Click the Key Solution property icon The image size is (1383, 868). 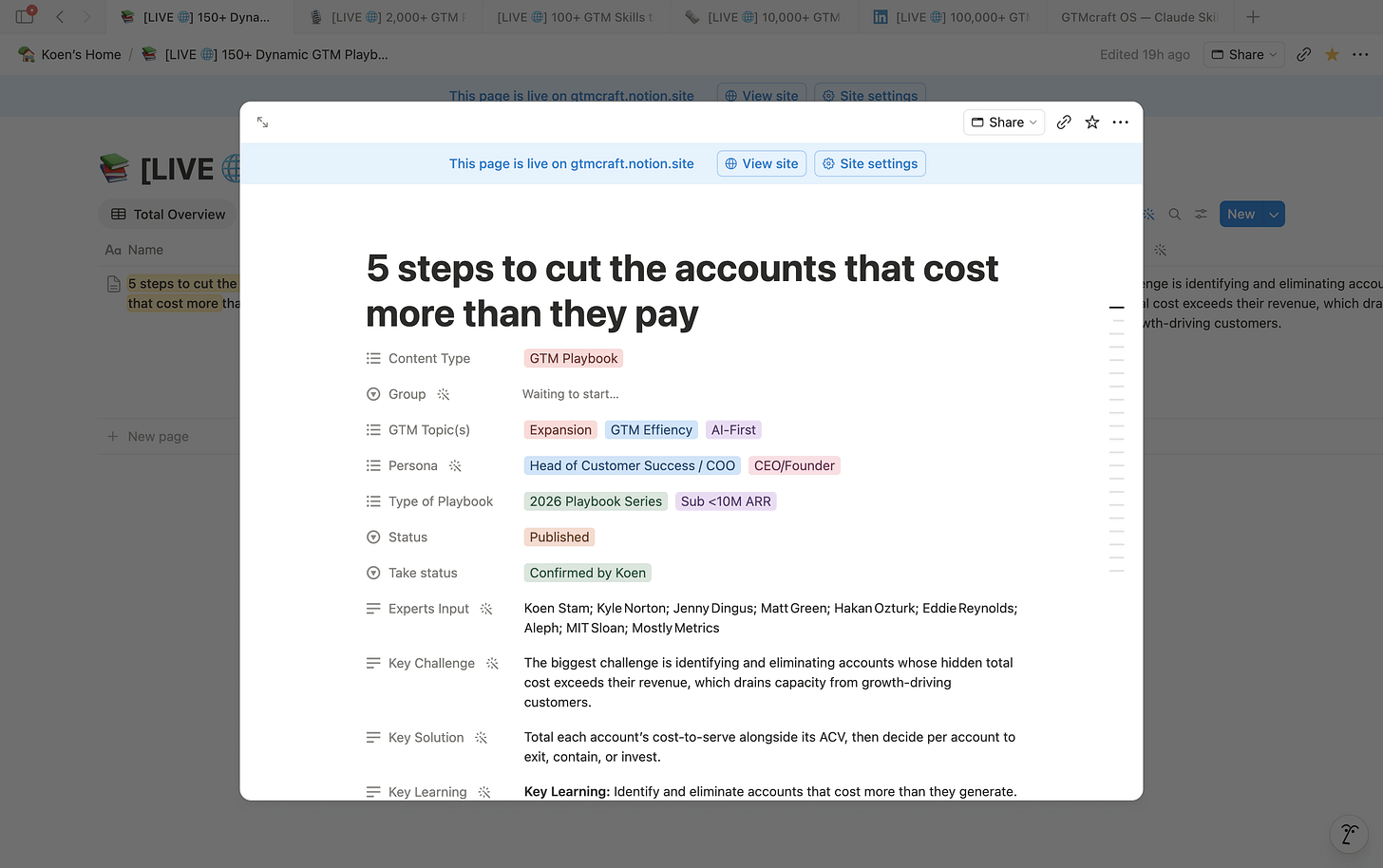coord(373,737)
